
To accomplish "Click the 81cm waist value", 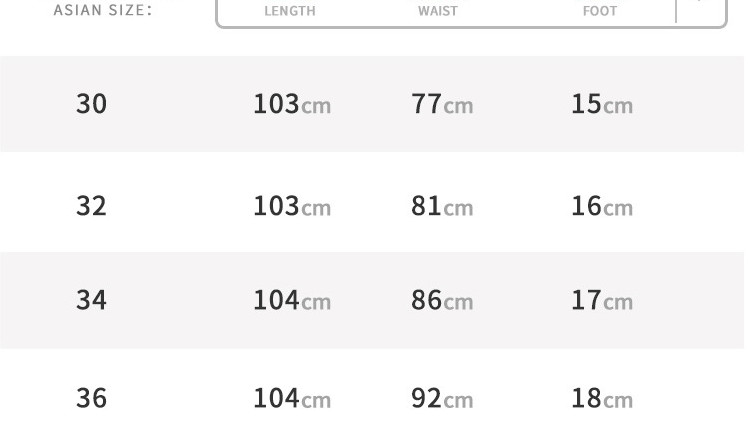I will click(441, 206).
